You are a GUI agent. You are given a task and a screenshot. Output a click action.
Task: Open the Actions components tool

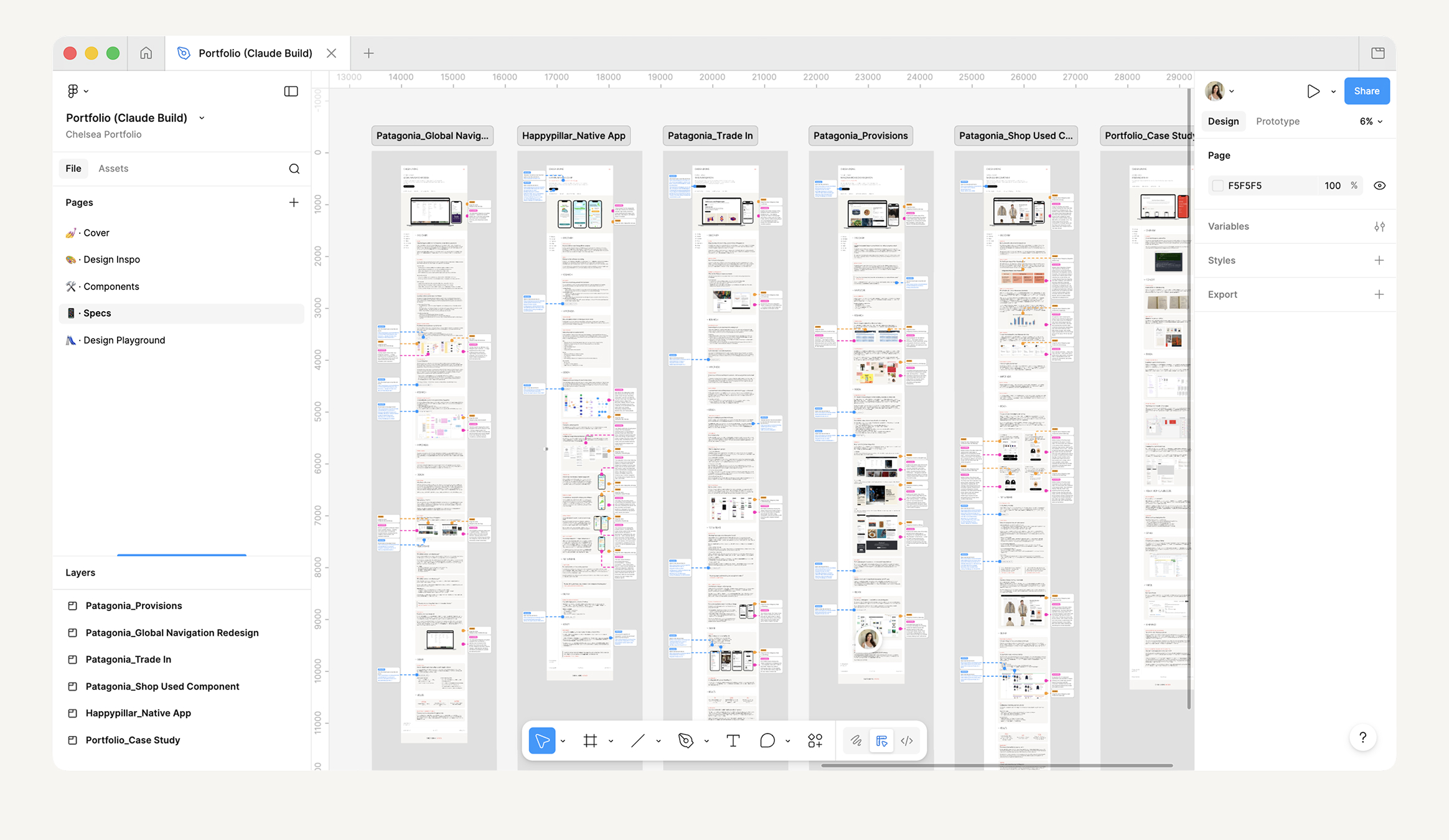pyautogui.click(x=815, y=740)
